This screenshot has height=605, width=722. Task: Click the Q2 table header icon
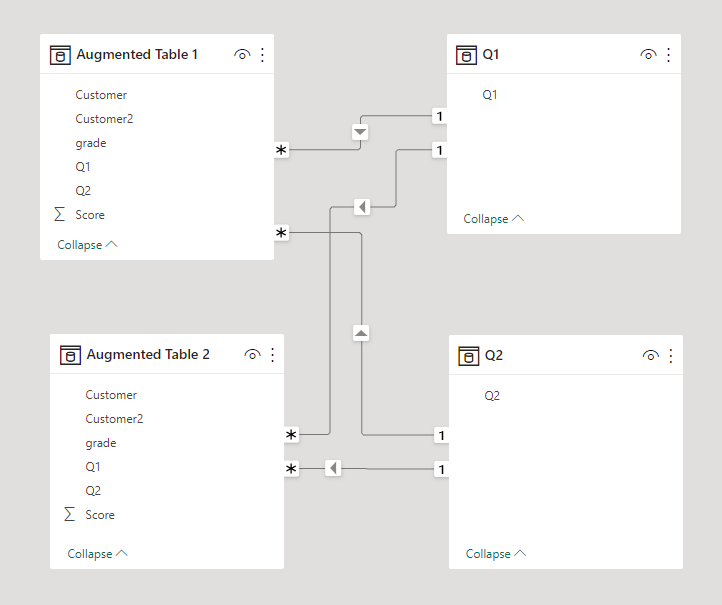coord(468,356)
